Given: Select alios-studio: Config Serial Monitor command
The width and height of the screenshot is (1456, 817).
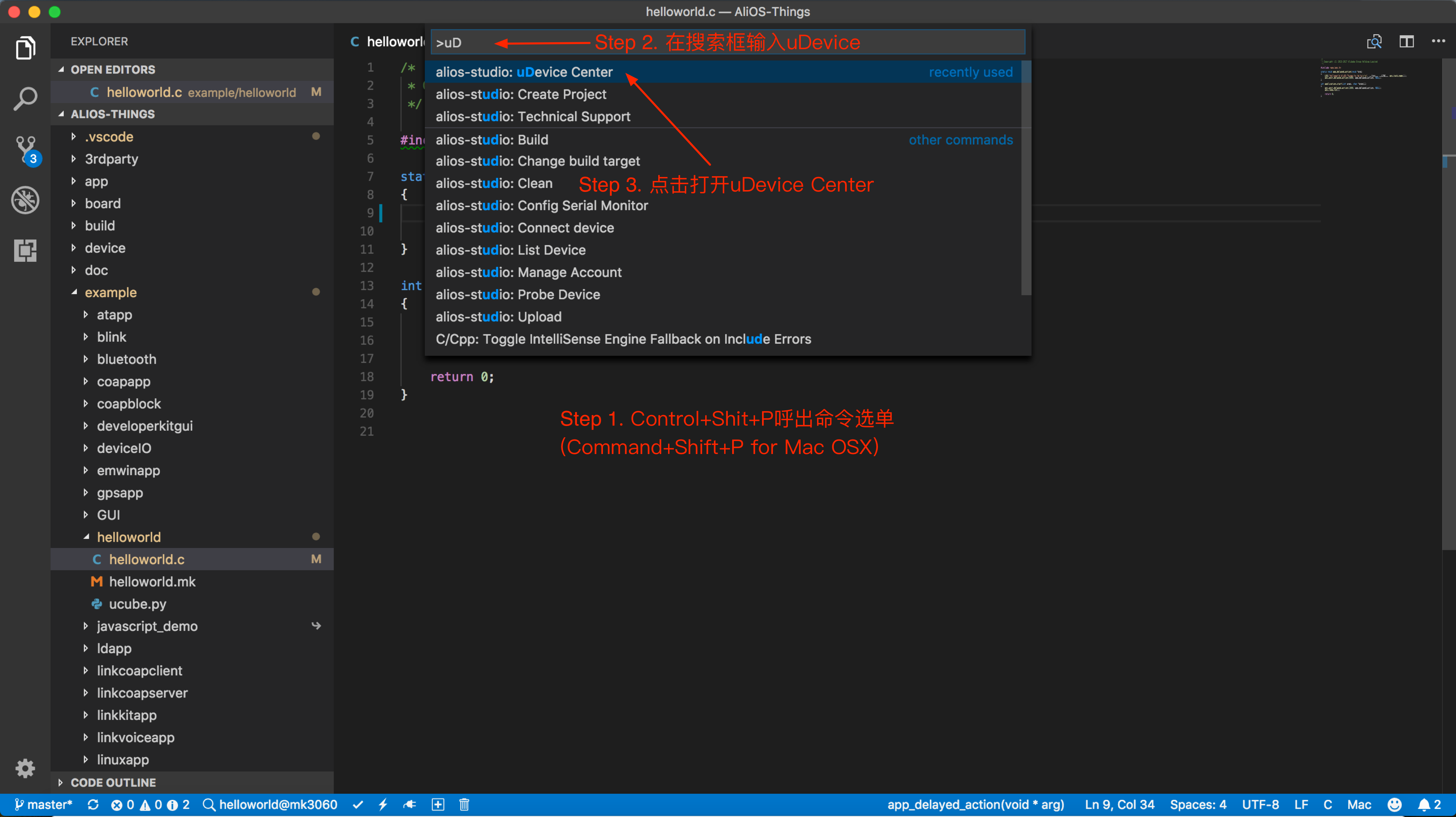Looking at the screenshot, I should (541, 205).
